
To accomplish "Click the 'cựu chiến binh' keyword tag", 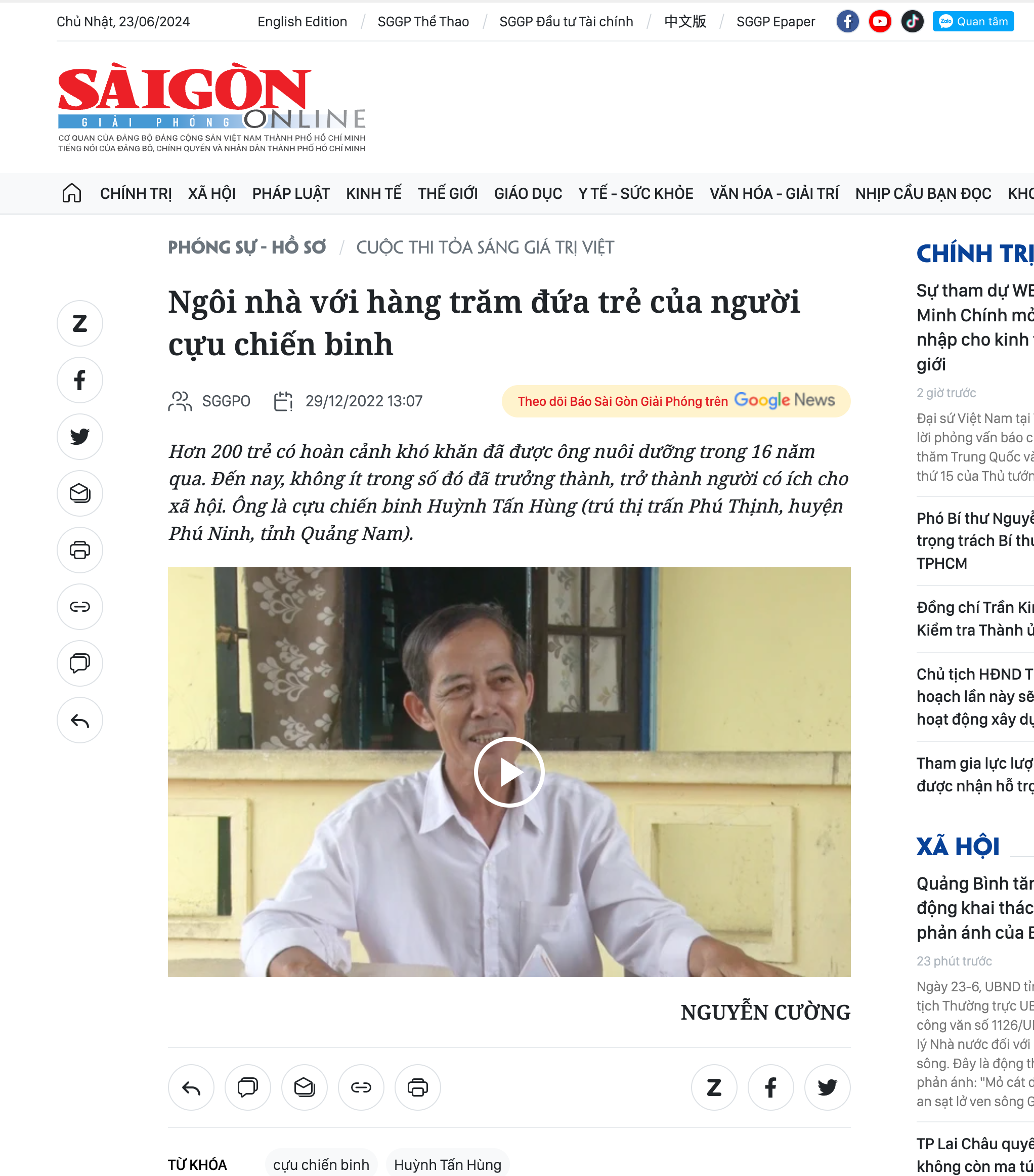I will (x=321, y=1164).
